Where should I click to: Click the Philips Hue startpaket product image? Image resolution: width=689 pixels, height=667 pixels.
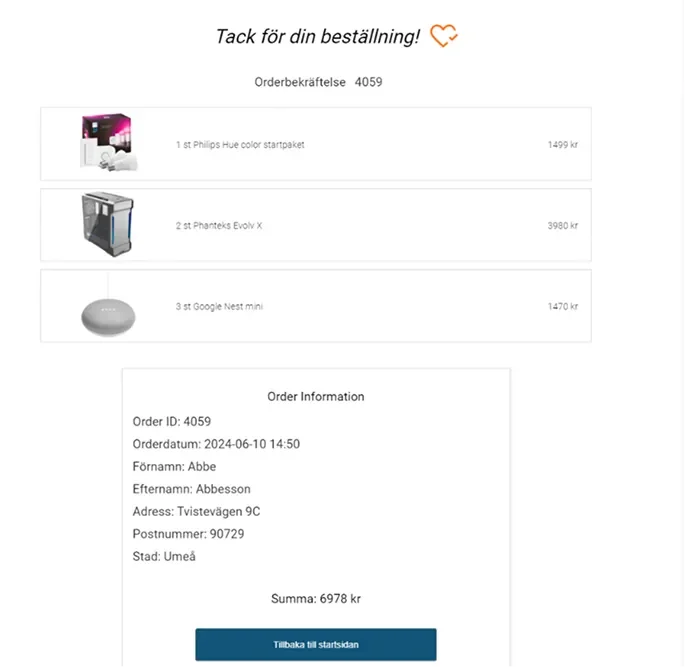(108, 142)
